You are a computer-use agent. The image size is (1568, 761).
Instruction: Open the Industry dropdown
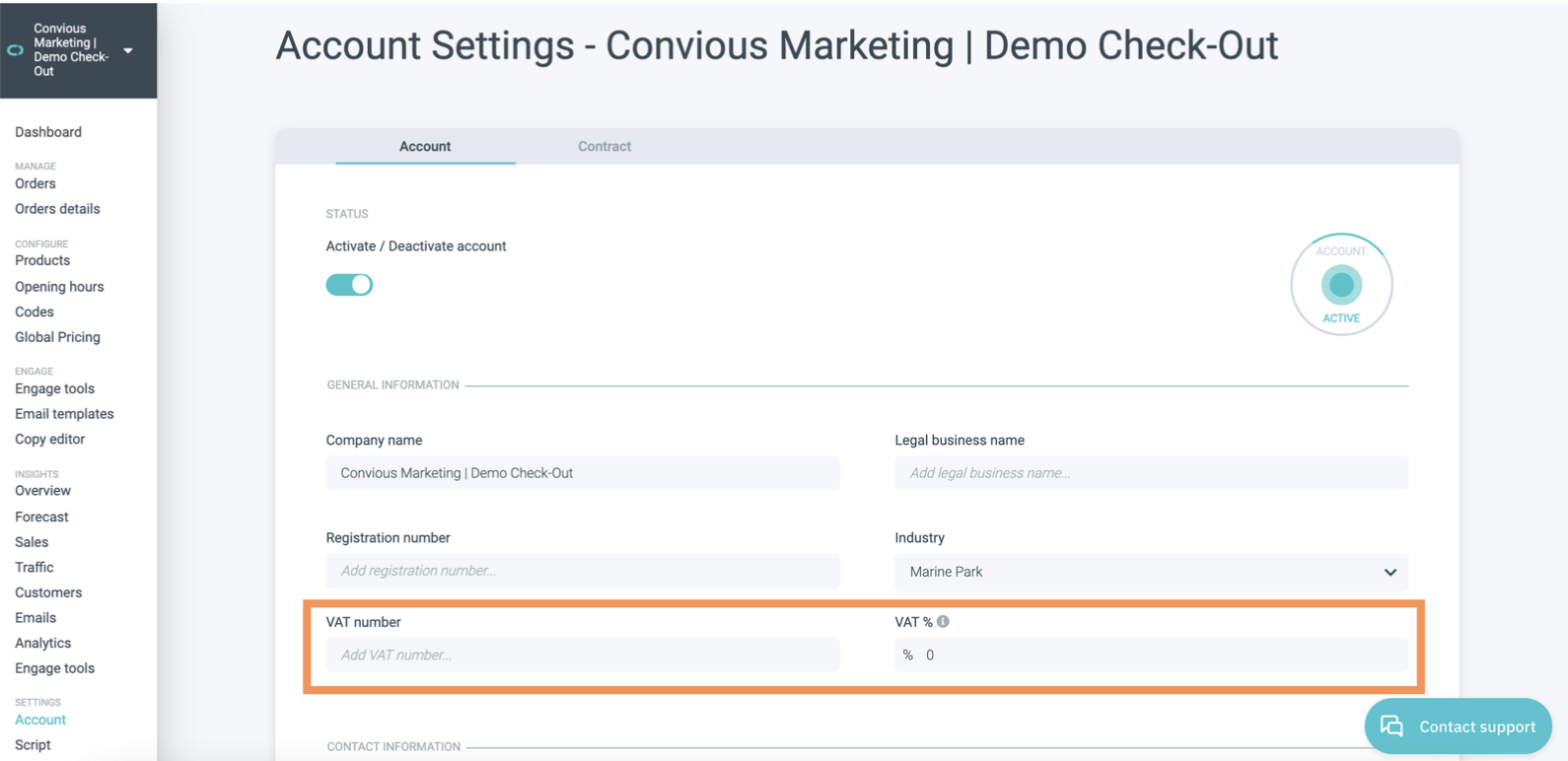1151,572
